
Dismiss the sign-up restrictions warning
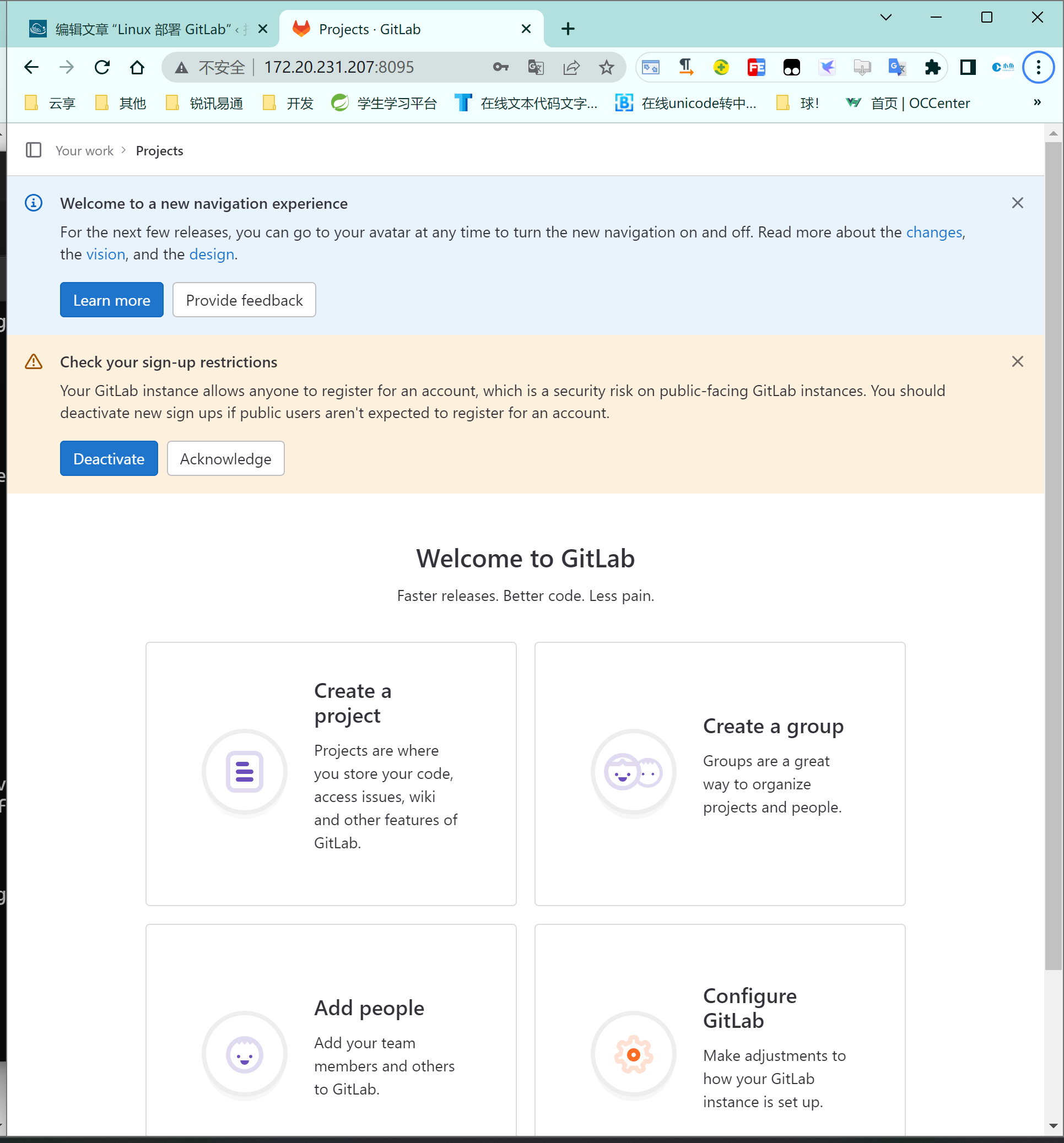tap(1017, 362)
